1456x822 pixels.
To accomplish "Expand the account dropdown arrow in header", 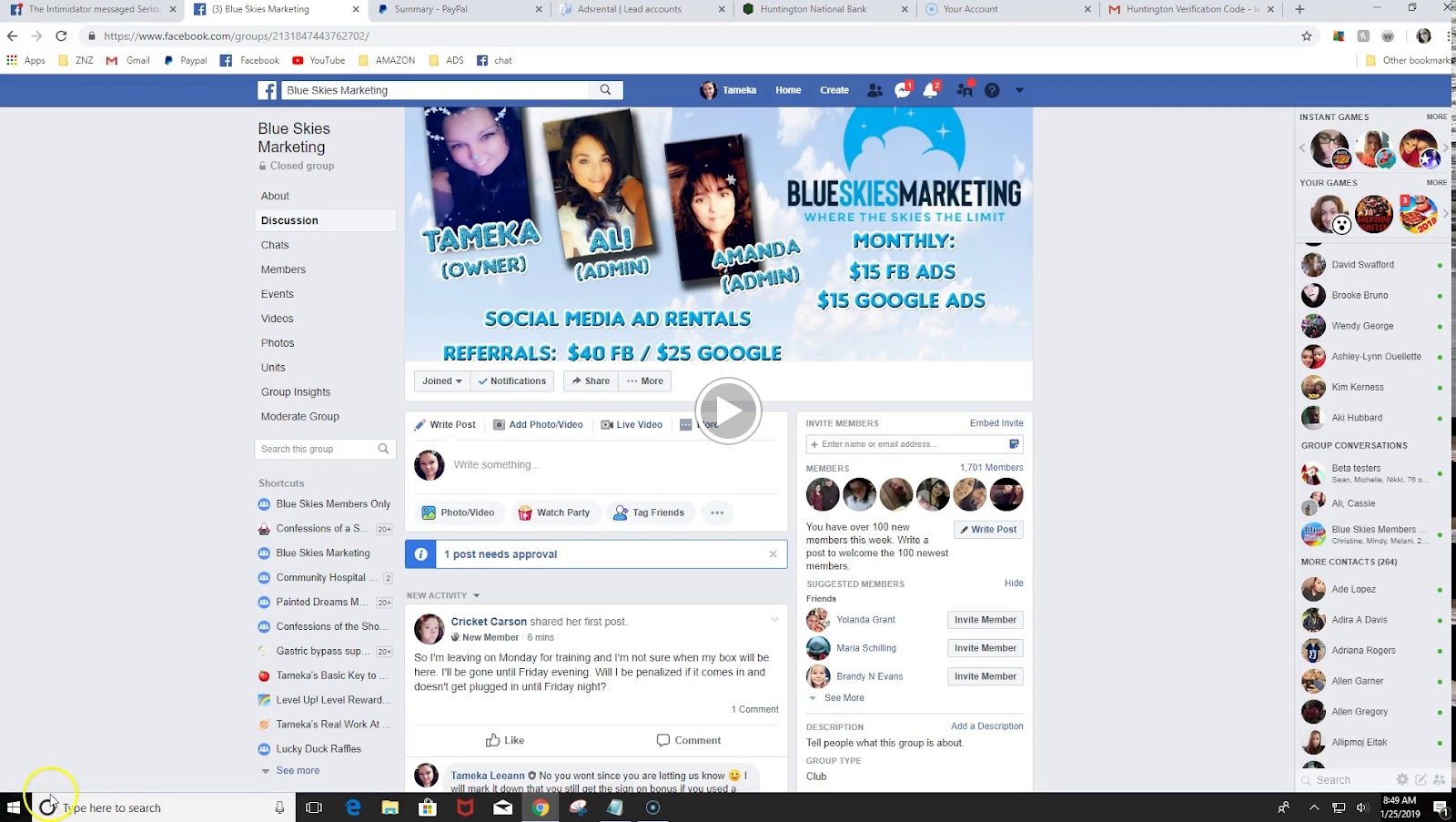I will click(x=1019, y=90).
